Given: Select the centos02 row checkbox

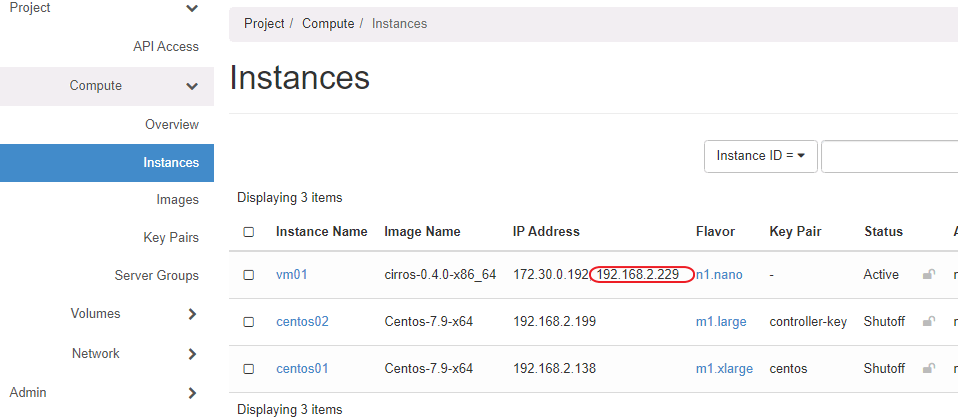Looking at the screenshot, I should coord(249,322).
